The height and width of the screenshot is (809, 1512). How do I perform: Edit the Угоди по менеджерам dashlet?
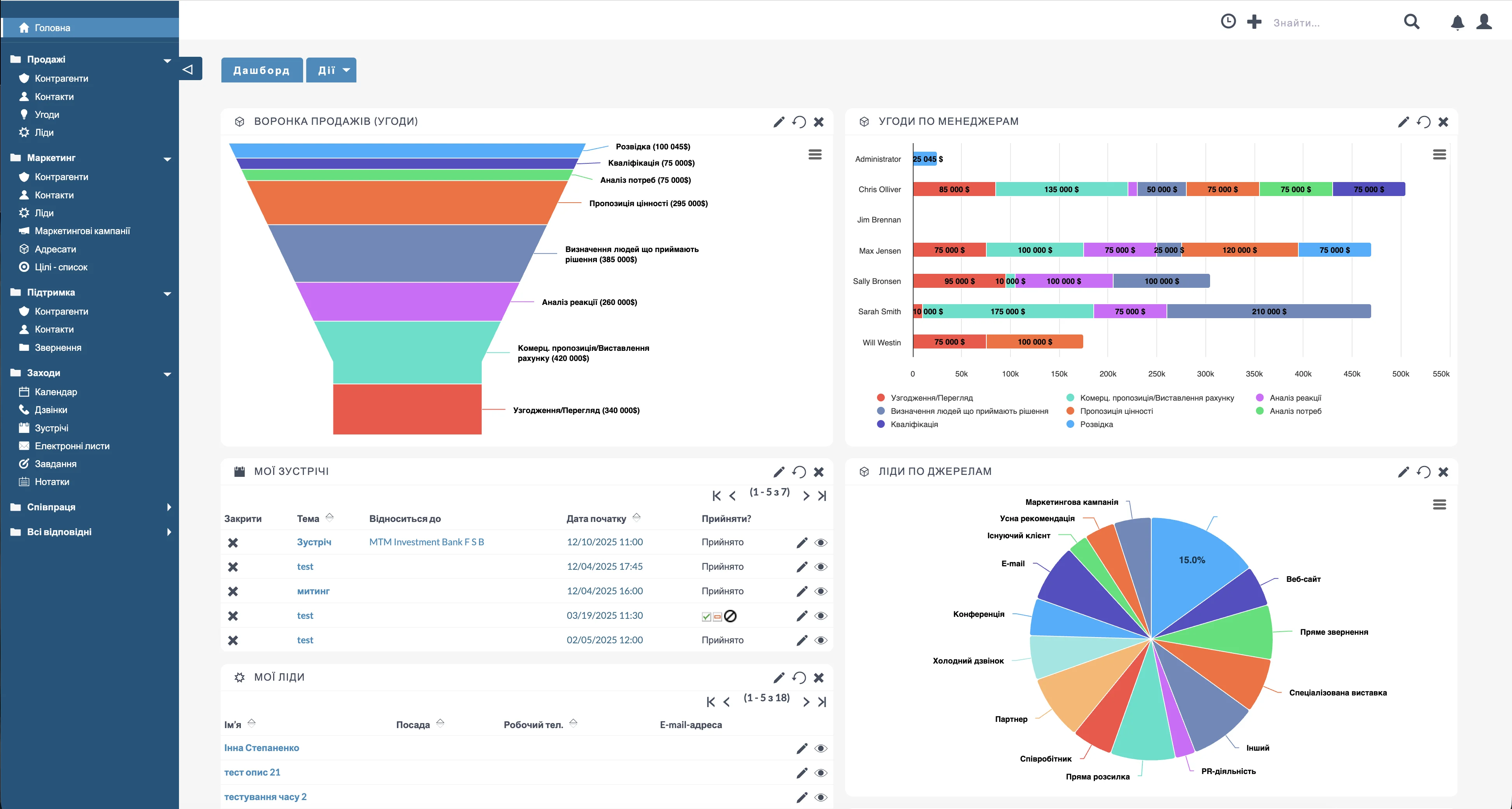[1403, 122]
